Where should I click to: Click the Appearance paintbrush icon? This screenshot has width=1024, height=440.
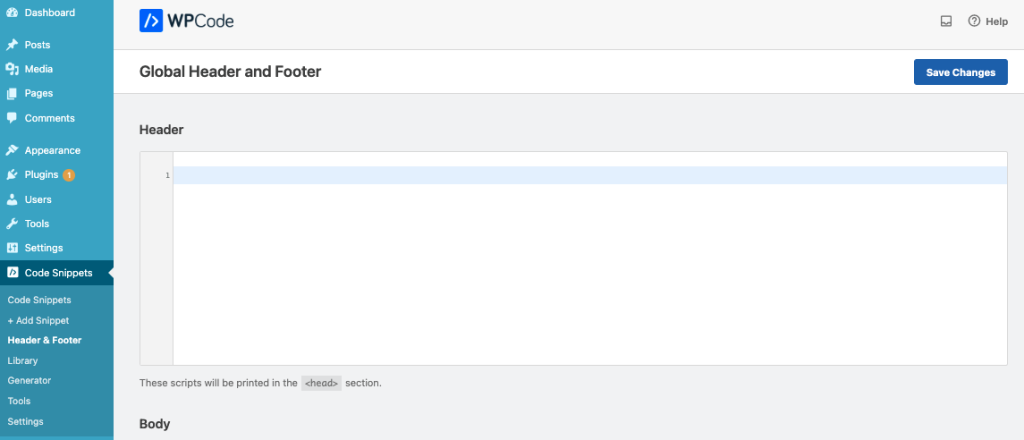click(12, 150)
